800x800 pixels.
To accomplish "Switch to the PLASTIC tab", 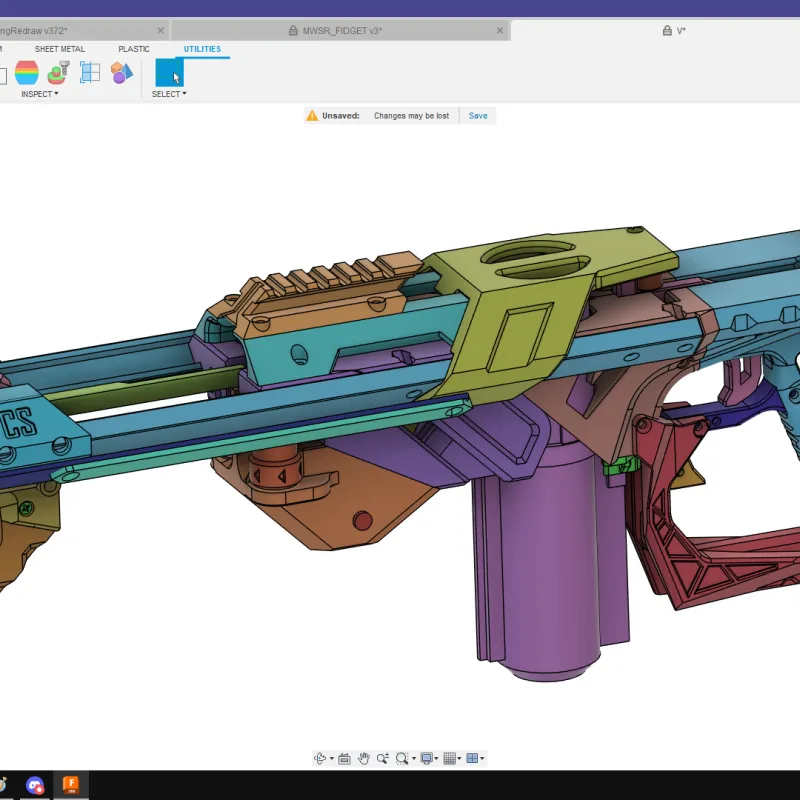I will click(134, 49).
